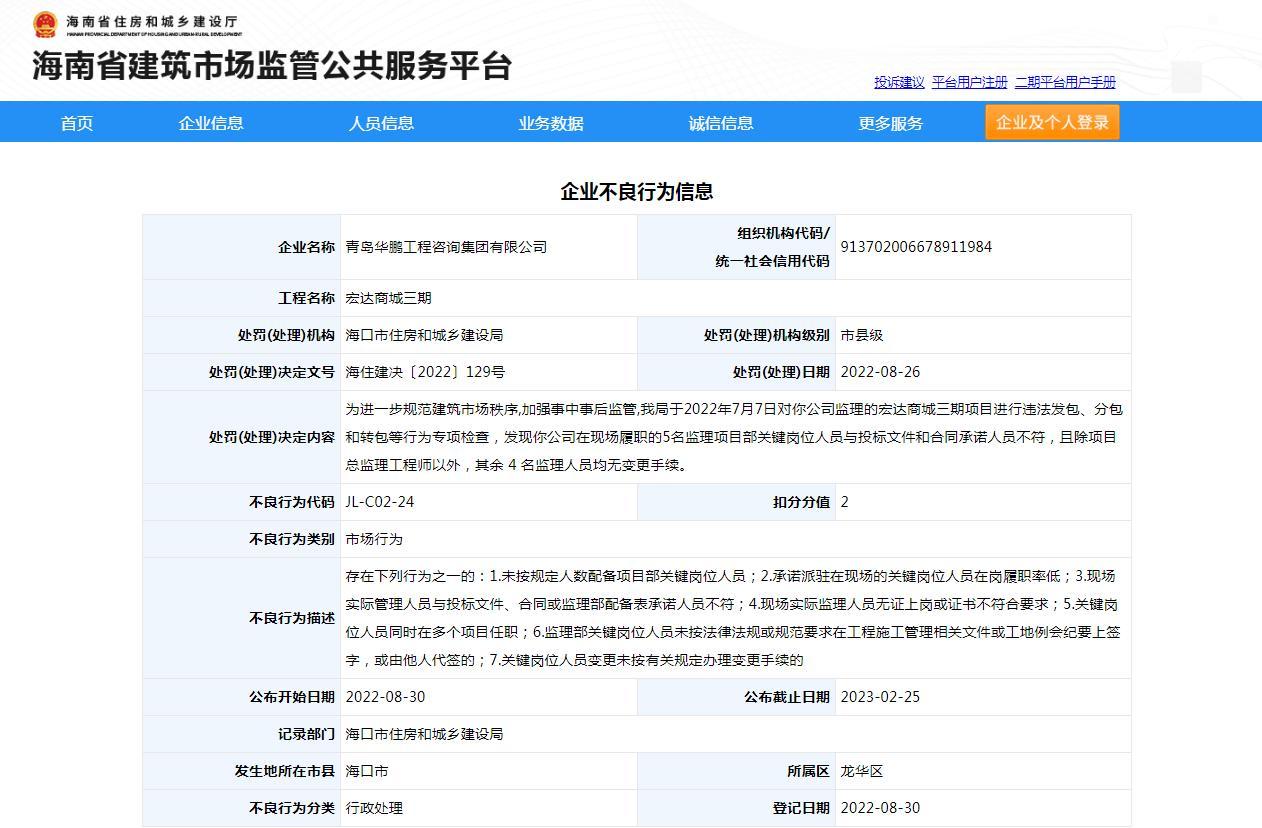Open the 业务数据 menu
This screenshot has height=828, width=1262.
pos(551,123)
